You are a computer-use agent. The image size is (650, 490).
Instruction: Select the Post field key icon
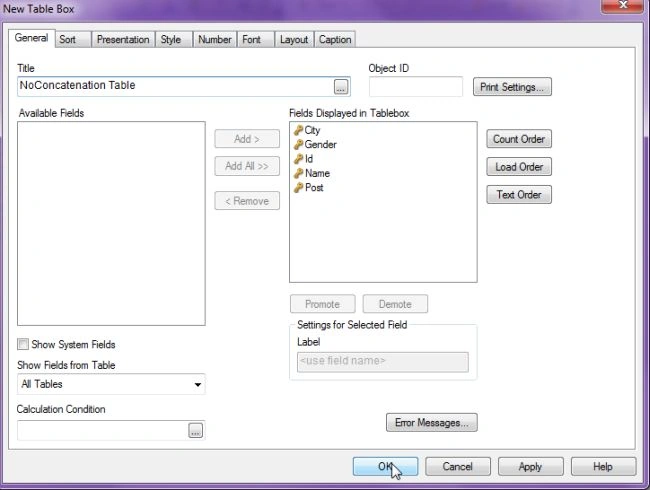coord(298,188)
